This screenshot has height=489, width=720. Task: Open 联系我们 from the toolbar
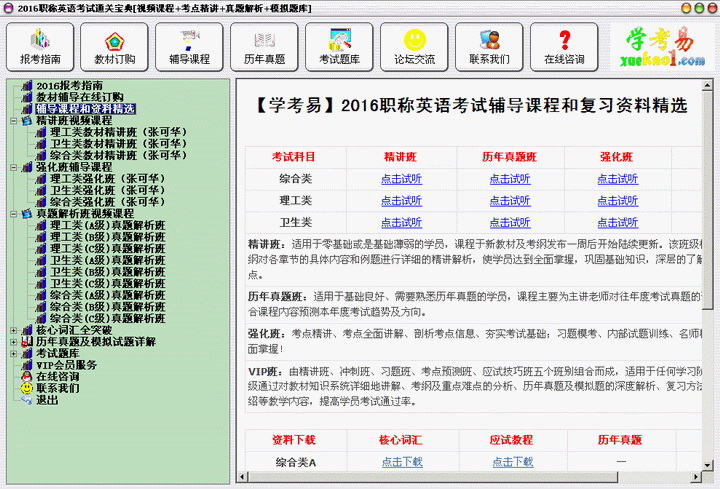[x=489, y=47]
